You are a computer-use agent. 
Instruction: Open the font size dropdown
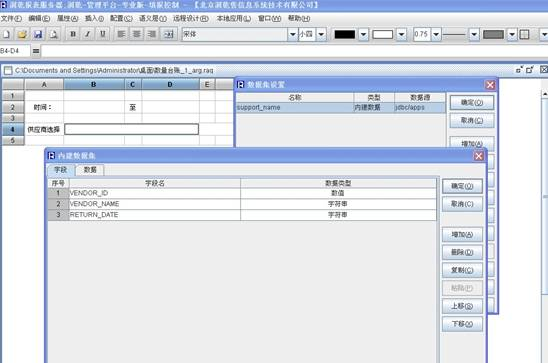(321, 34)
